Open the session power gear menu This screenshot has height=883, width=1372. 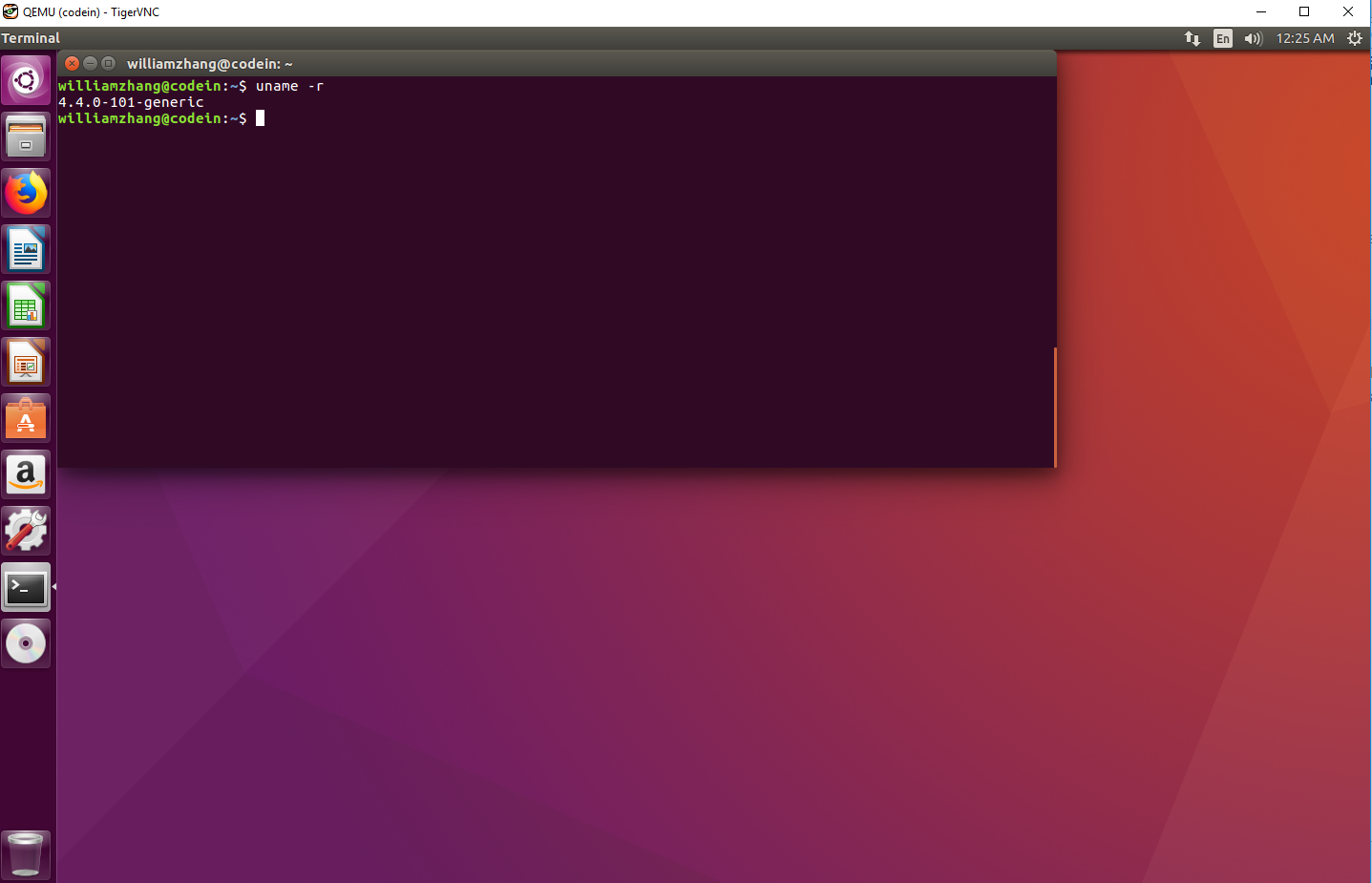tap(1355, 38)
